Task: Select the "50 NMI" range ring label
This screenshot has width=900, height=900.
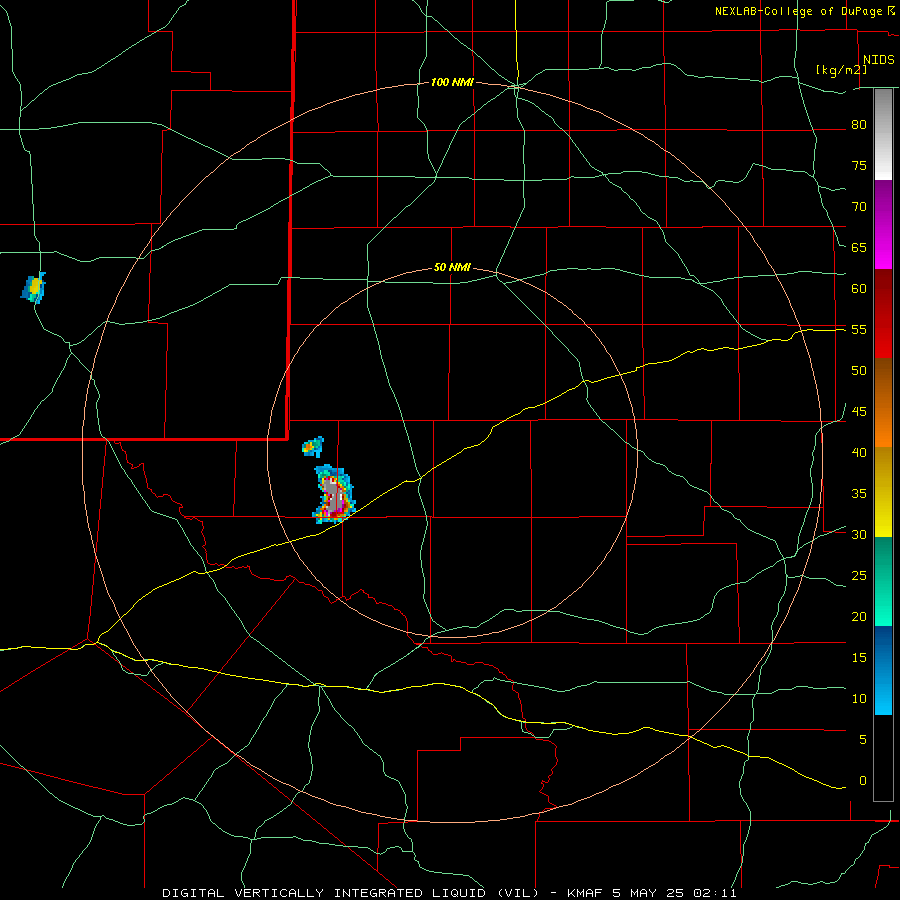Action: click(452, 267)
